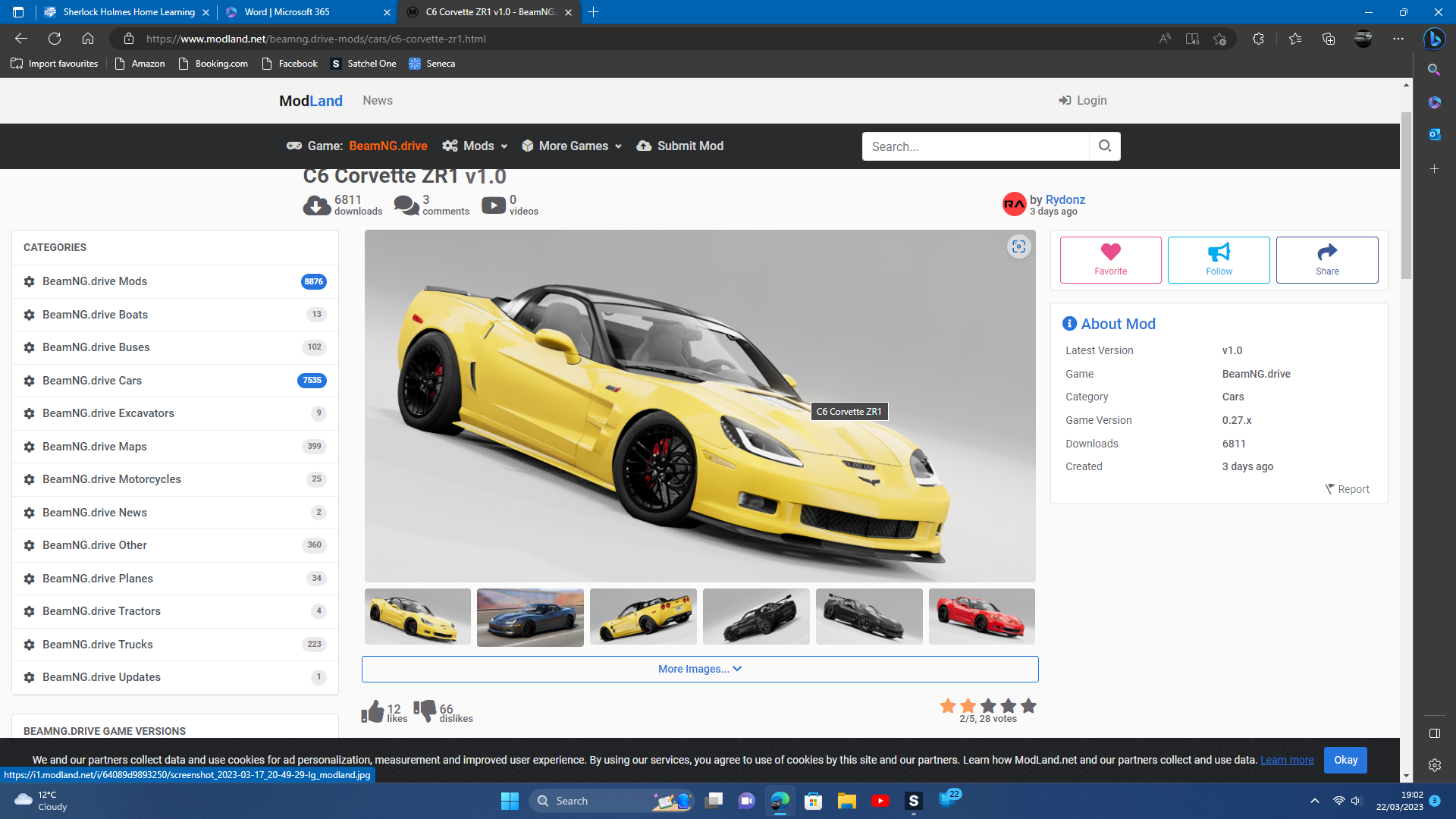Click the Favorite heart button
This screenshot has width=1456, height=819.
click(x=1110, y=260)
